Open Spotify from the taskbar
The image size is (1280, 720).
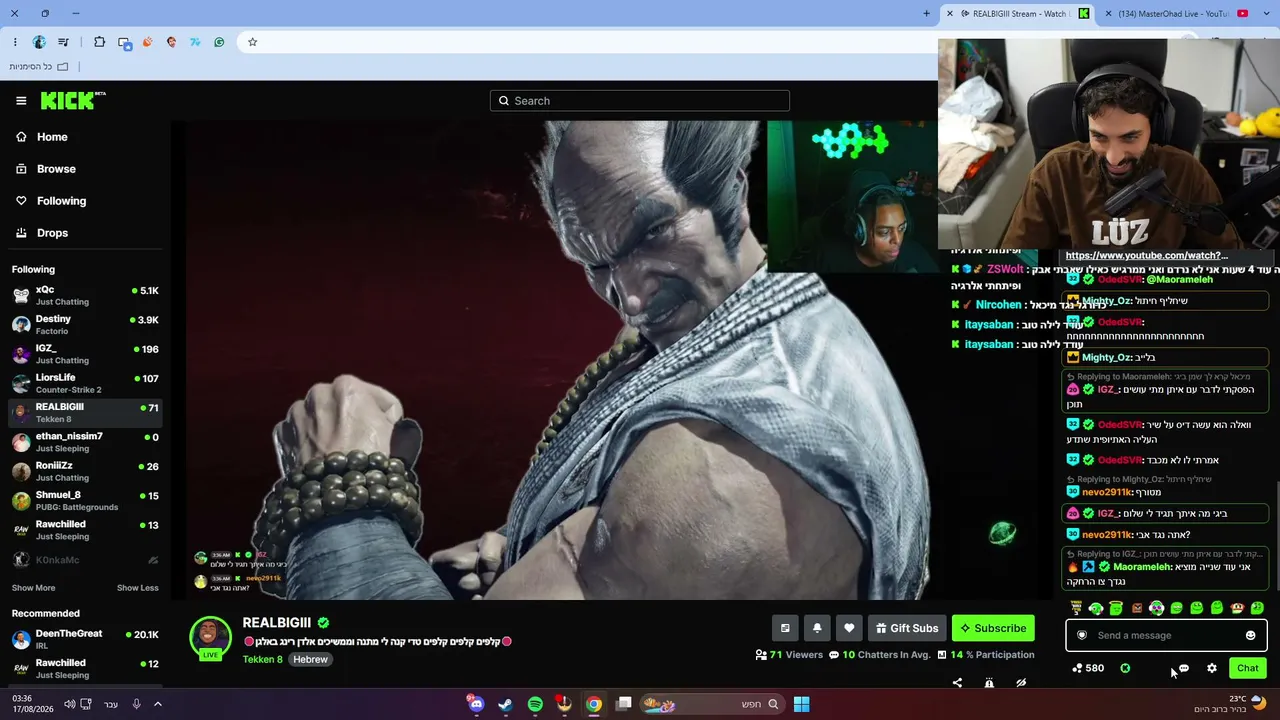coord(535,704)
